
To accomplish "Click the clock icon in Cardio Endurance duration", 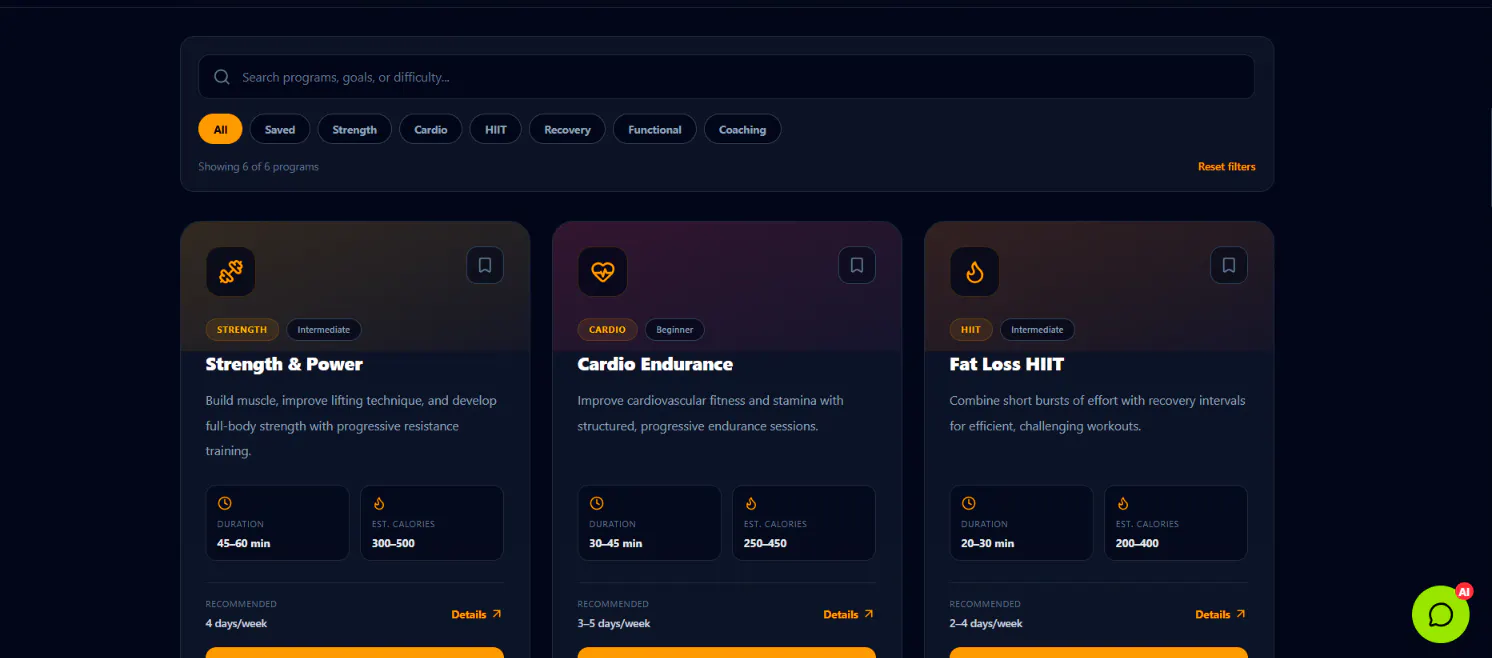I will click(597, 503).
